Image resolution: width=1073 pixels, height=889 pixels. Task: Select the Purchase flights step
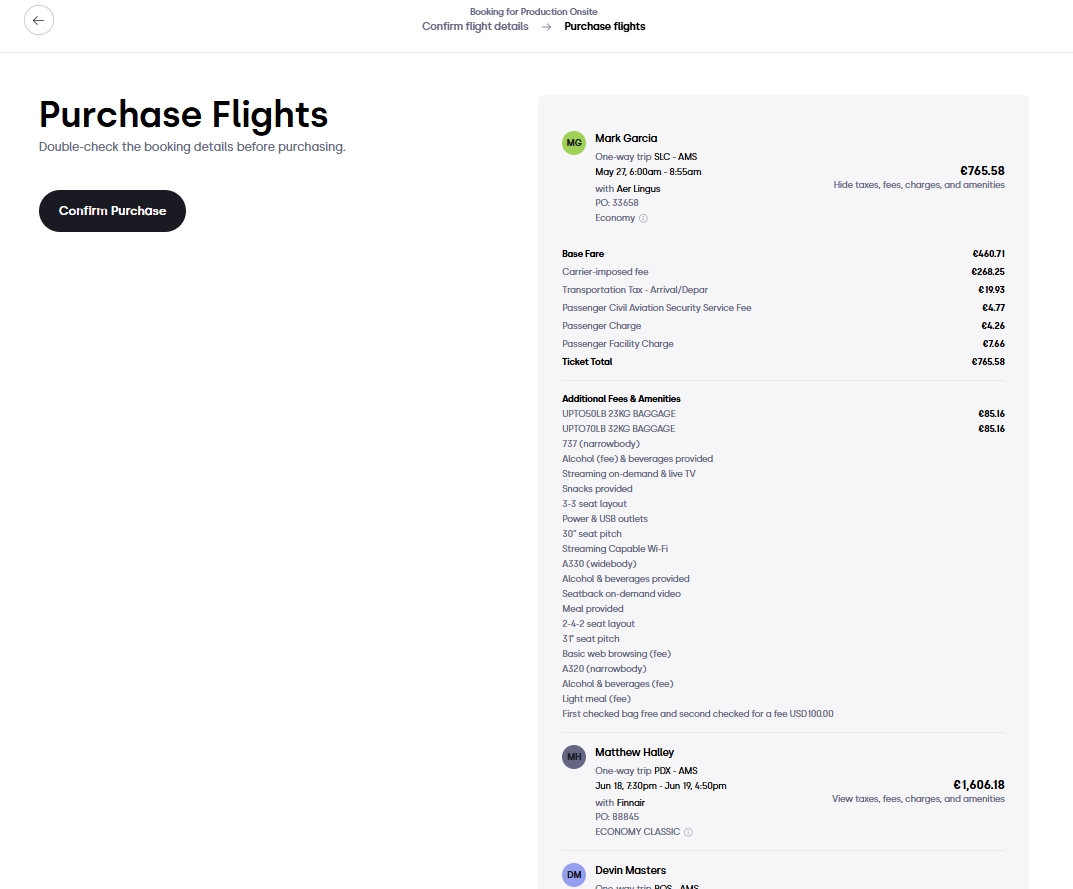pos(604,26)
